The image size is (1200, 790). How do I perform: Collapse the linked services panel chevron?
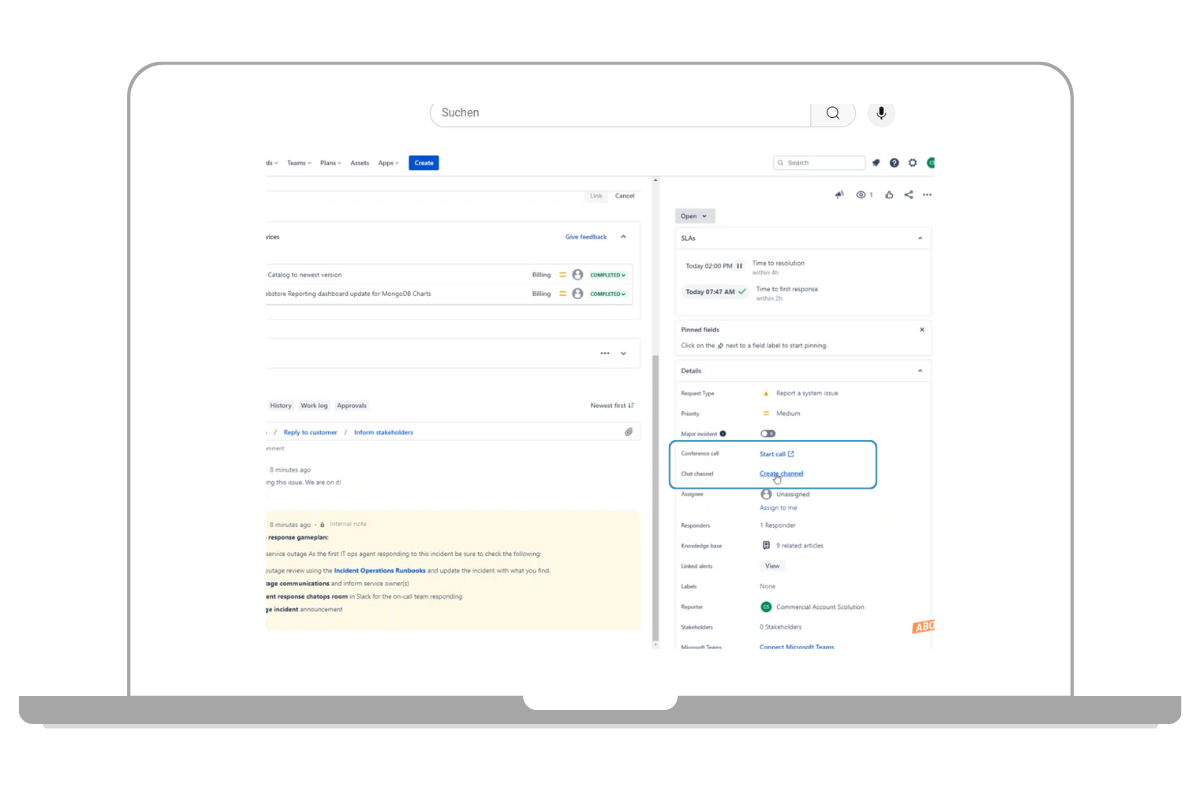pos(623,237)
